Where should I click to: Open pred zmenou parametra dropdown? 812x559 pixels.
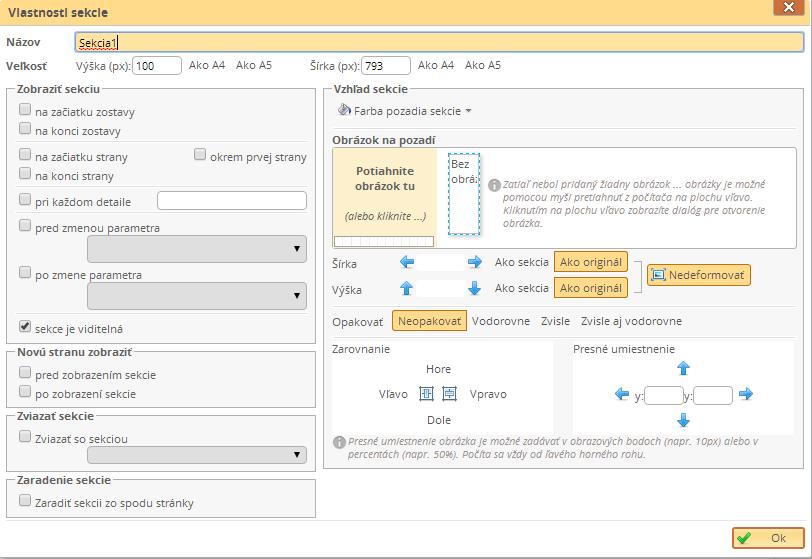pos(197,249)
